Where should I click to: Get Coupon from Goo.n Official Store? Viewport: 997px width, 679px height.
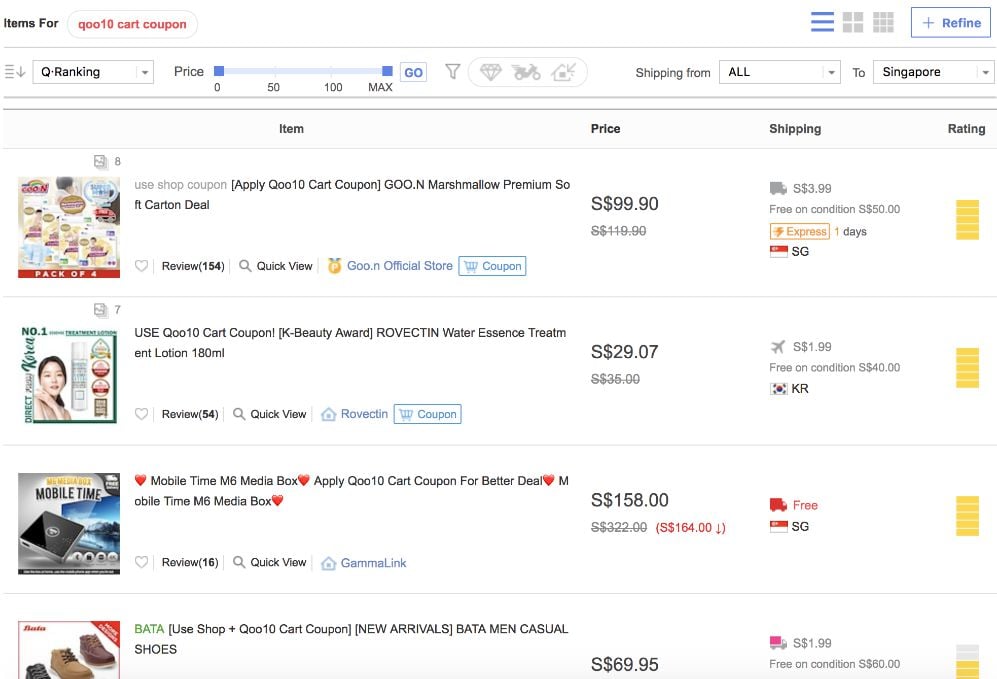[492, 266]
